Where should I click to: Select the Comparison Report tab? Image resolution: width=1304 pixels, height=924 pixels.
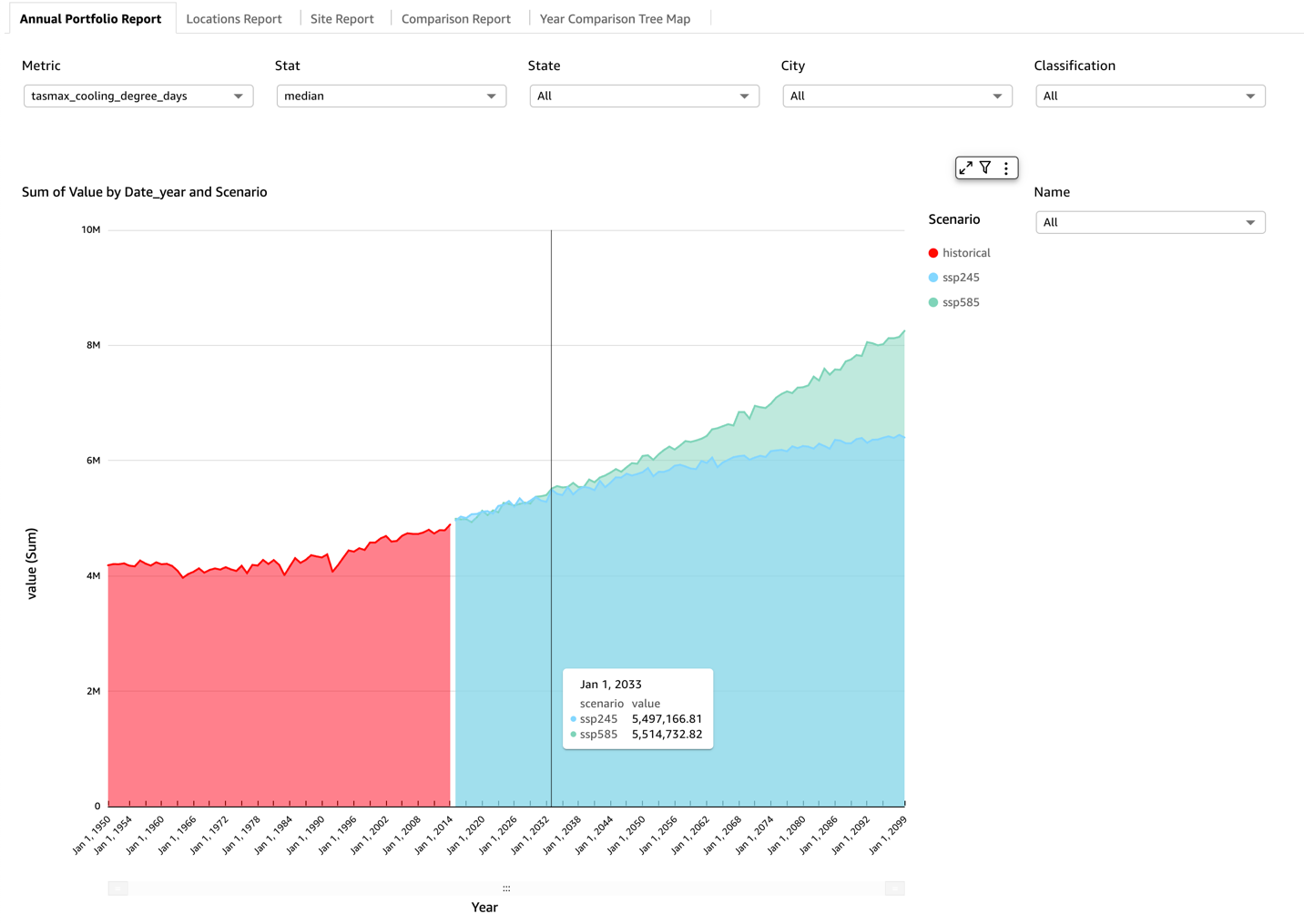pos(455,18)
